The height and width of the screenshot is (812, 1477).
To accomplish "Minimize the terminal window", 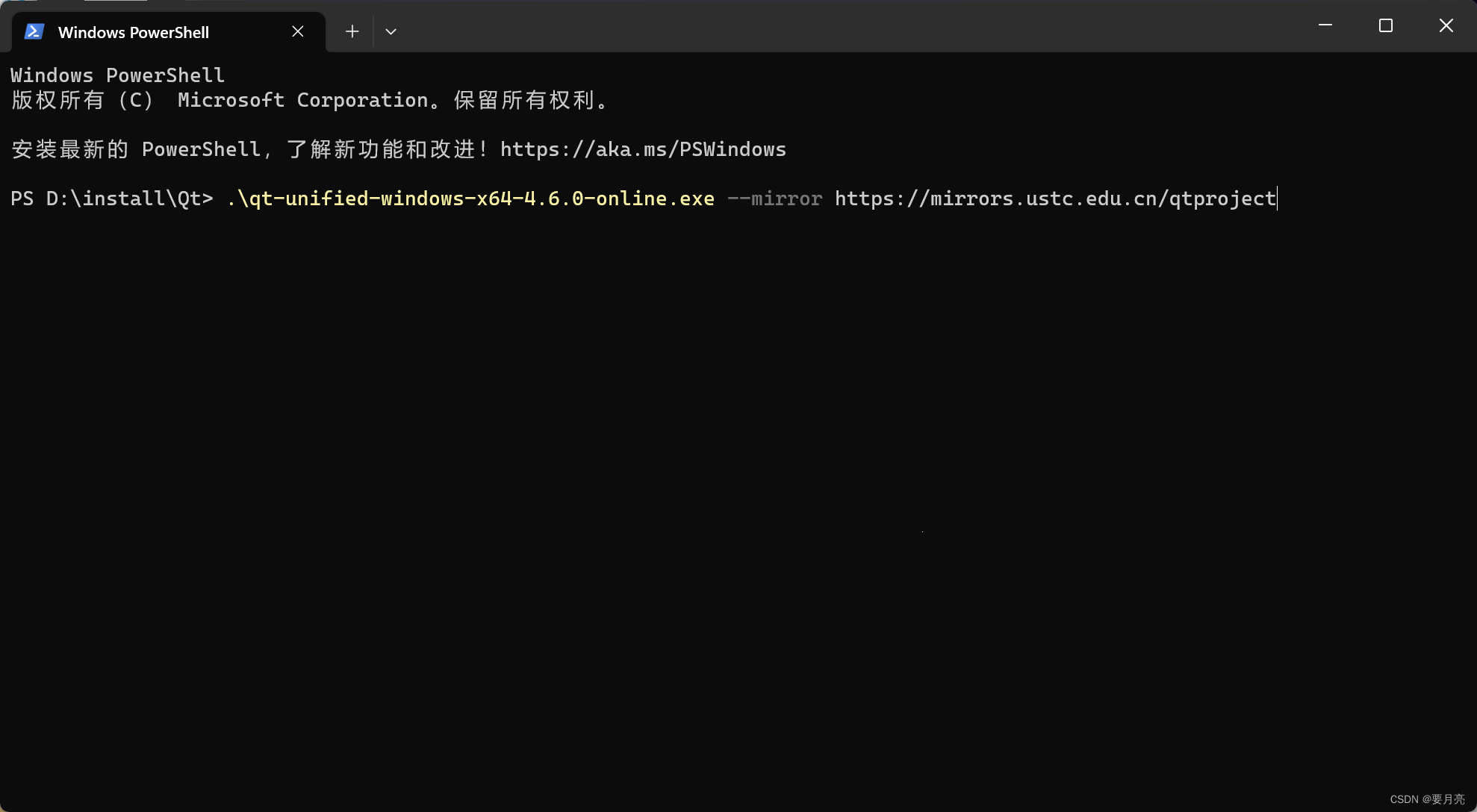I will coord(1325,25).
